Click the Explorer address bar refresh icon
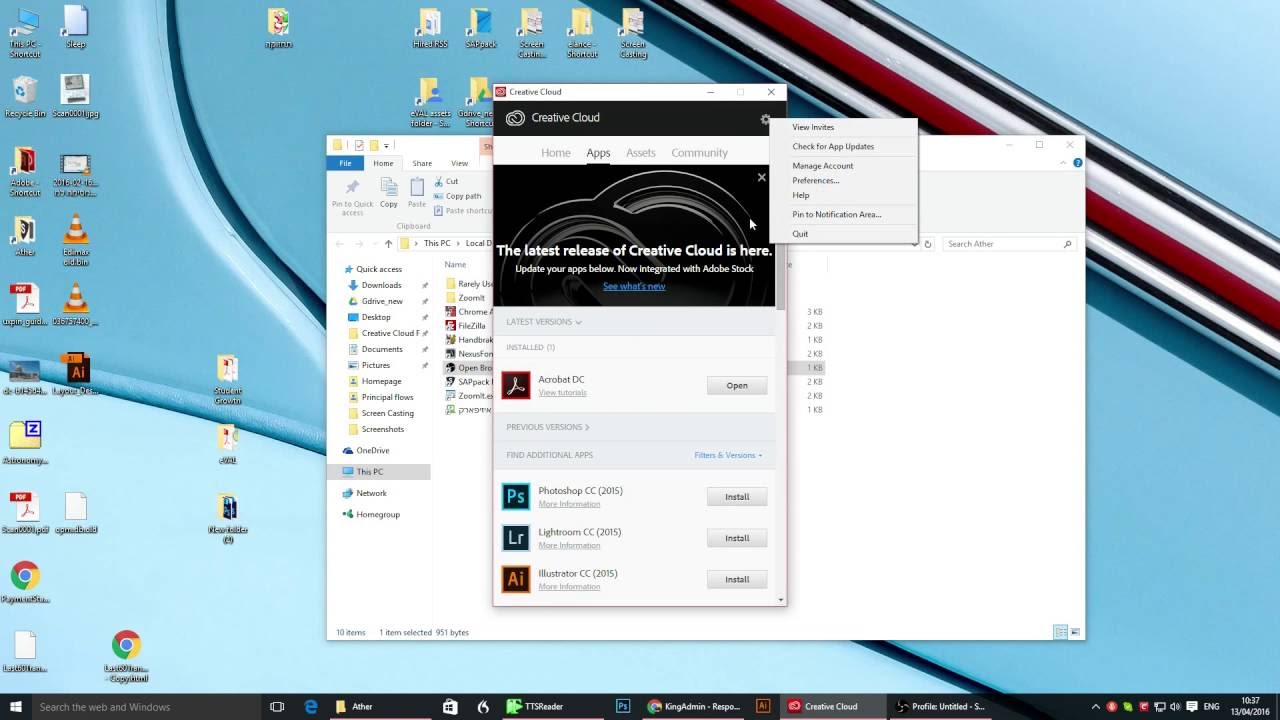Viewport: 1280px width, 720px height. [928, 244]
